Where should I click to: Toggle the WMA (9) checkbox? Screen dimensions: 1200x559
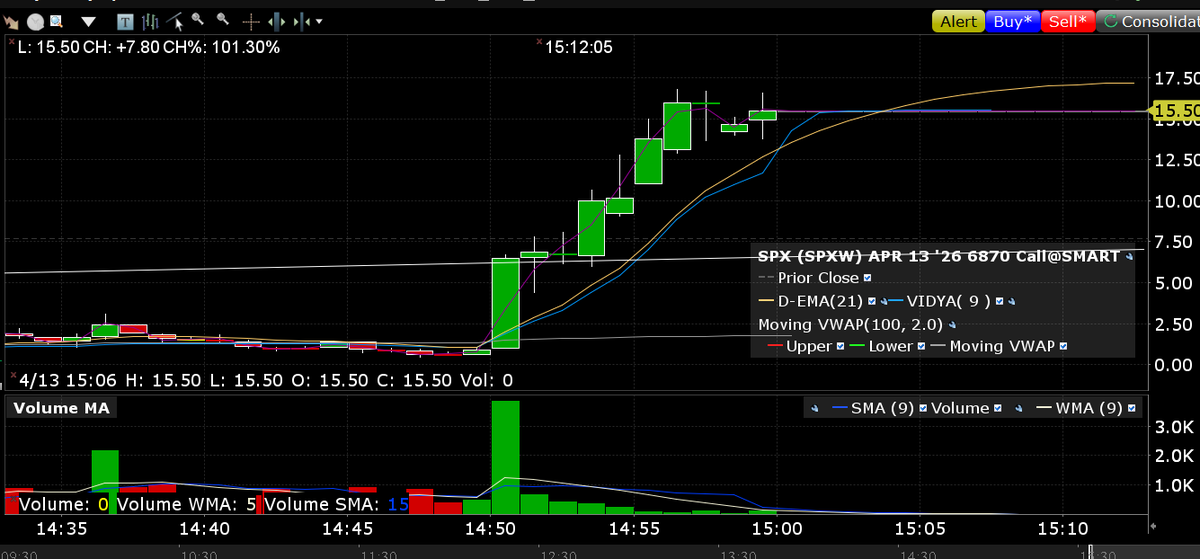[1131, 408]
